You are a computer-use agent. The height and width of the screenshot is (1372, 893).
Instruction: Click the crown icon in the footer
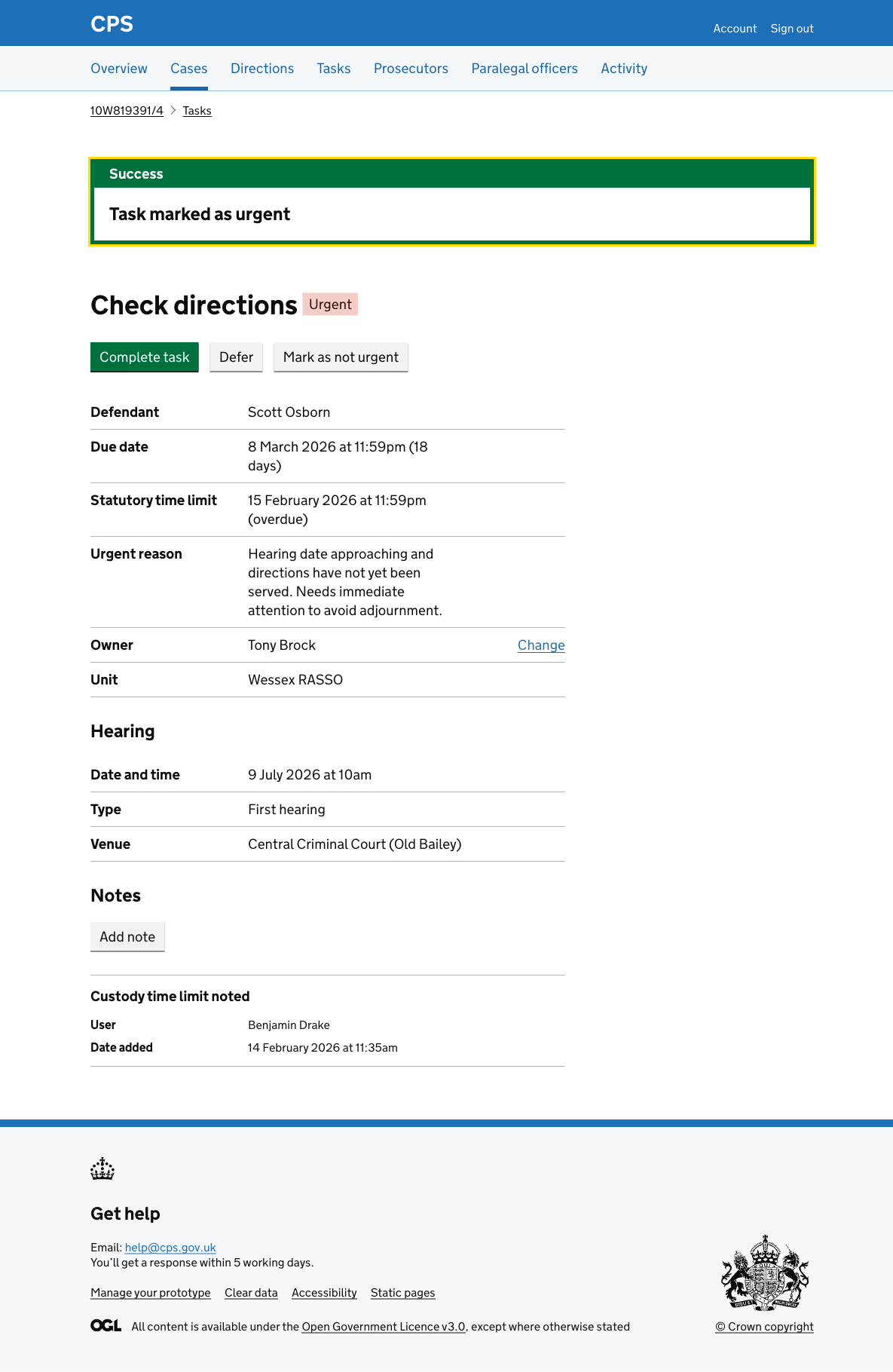pos(102,1169)
